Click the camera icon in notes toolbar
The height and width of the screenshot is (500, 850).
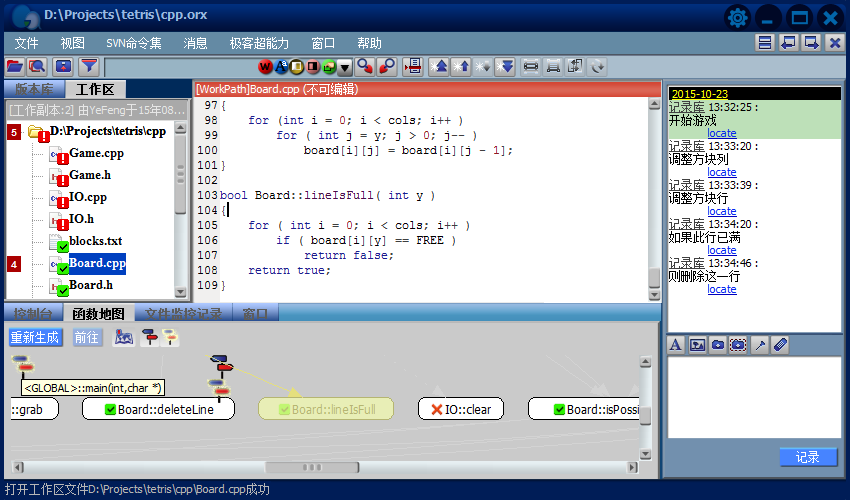click(x=717, y=345)
